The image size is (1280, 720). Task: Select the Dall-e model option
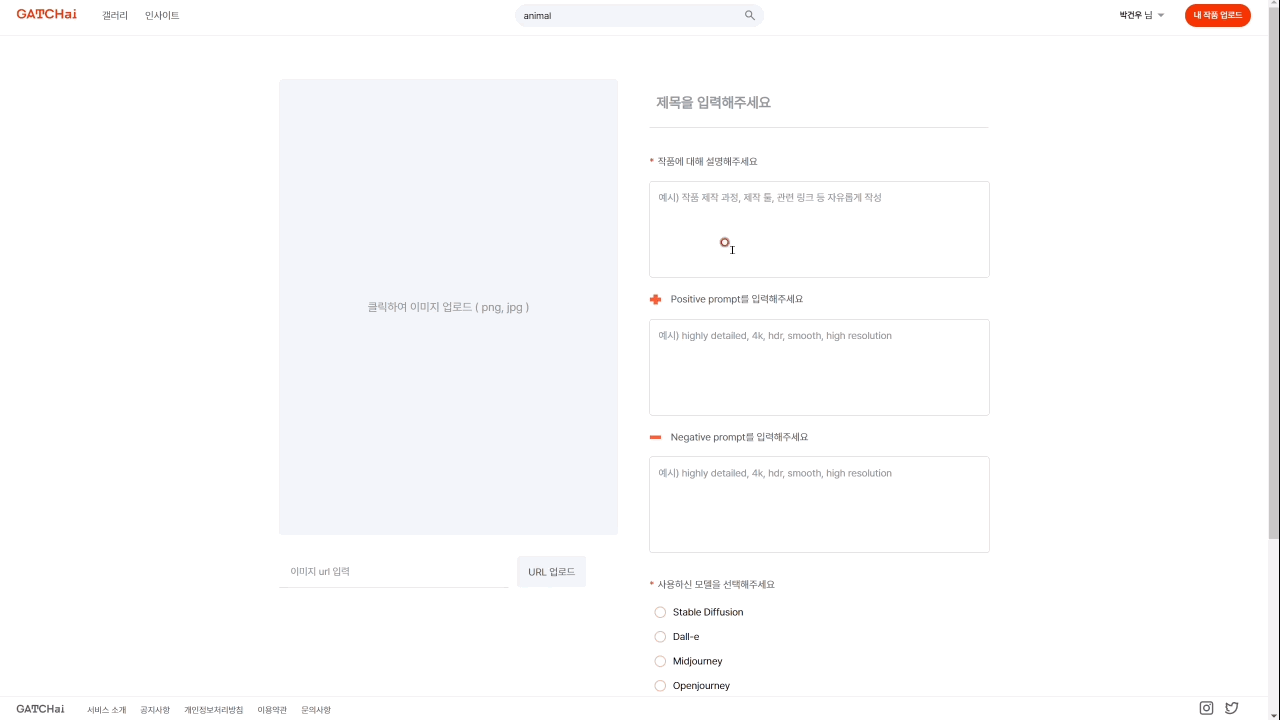click(x=660, y=637)
